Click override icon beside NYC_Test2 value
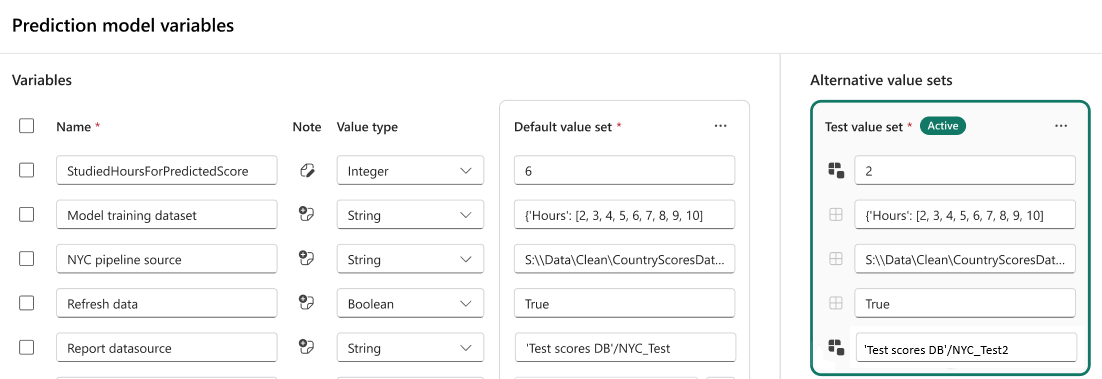The image size is (1102, 379). tap(836, 347)
